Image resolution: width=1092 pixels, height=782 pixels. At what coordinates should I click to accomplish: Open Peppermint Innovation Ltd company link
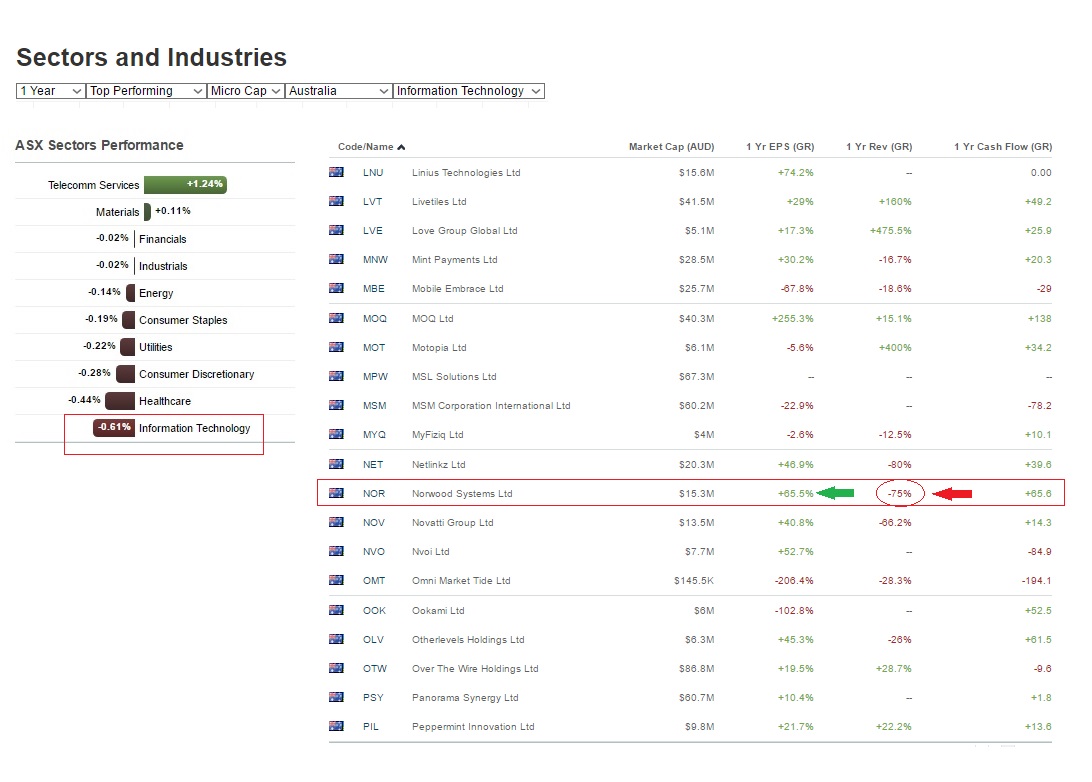(473, 727)
